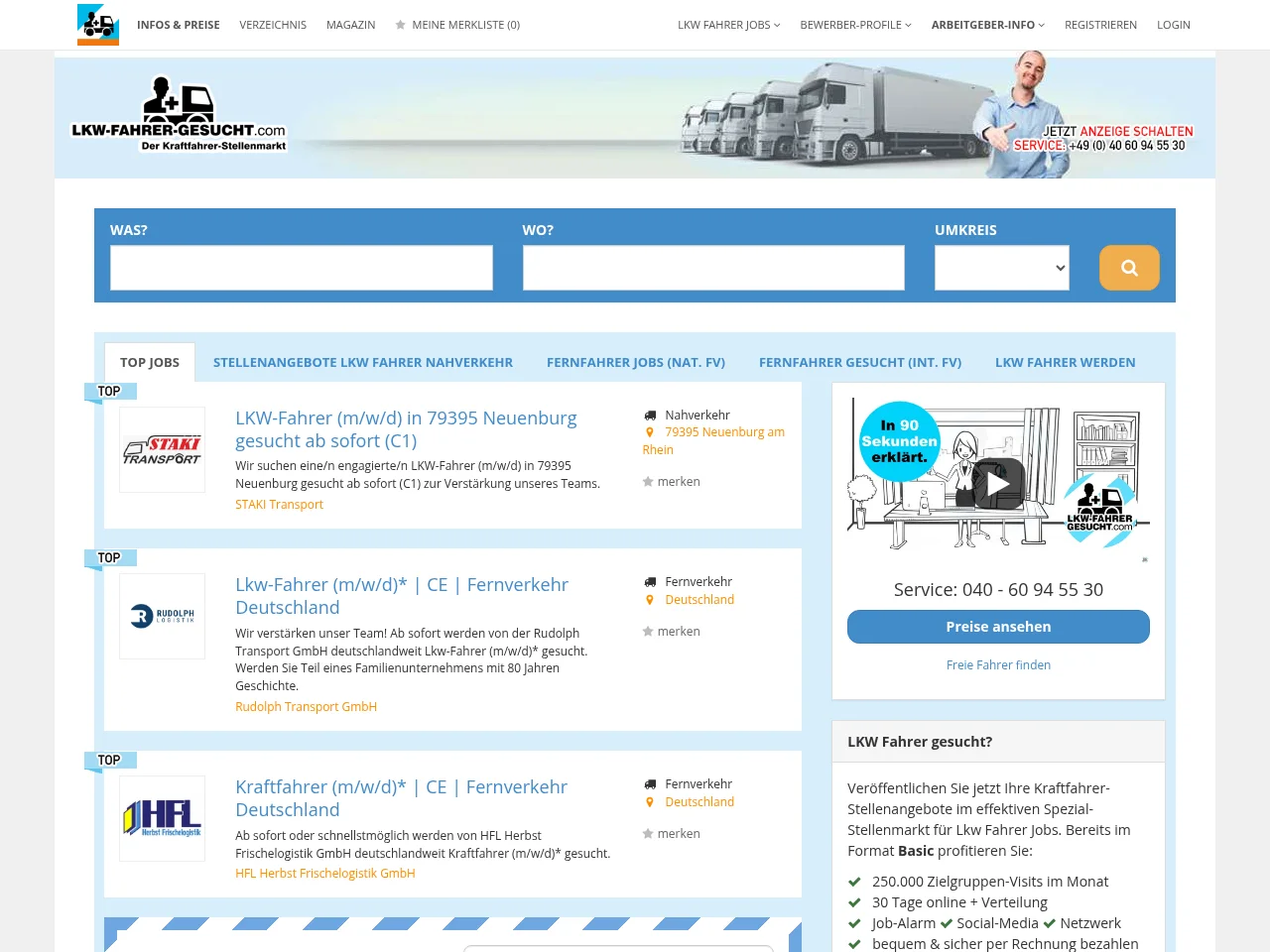Image resolution: width=1270 pixels, height=952 pixels.
Task: Switch to Fernfahrer Jobs (Nat. FV) tab
Action: (636, 362)
